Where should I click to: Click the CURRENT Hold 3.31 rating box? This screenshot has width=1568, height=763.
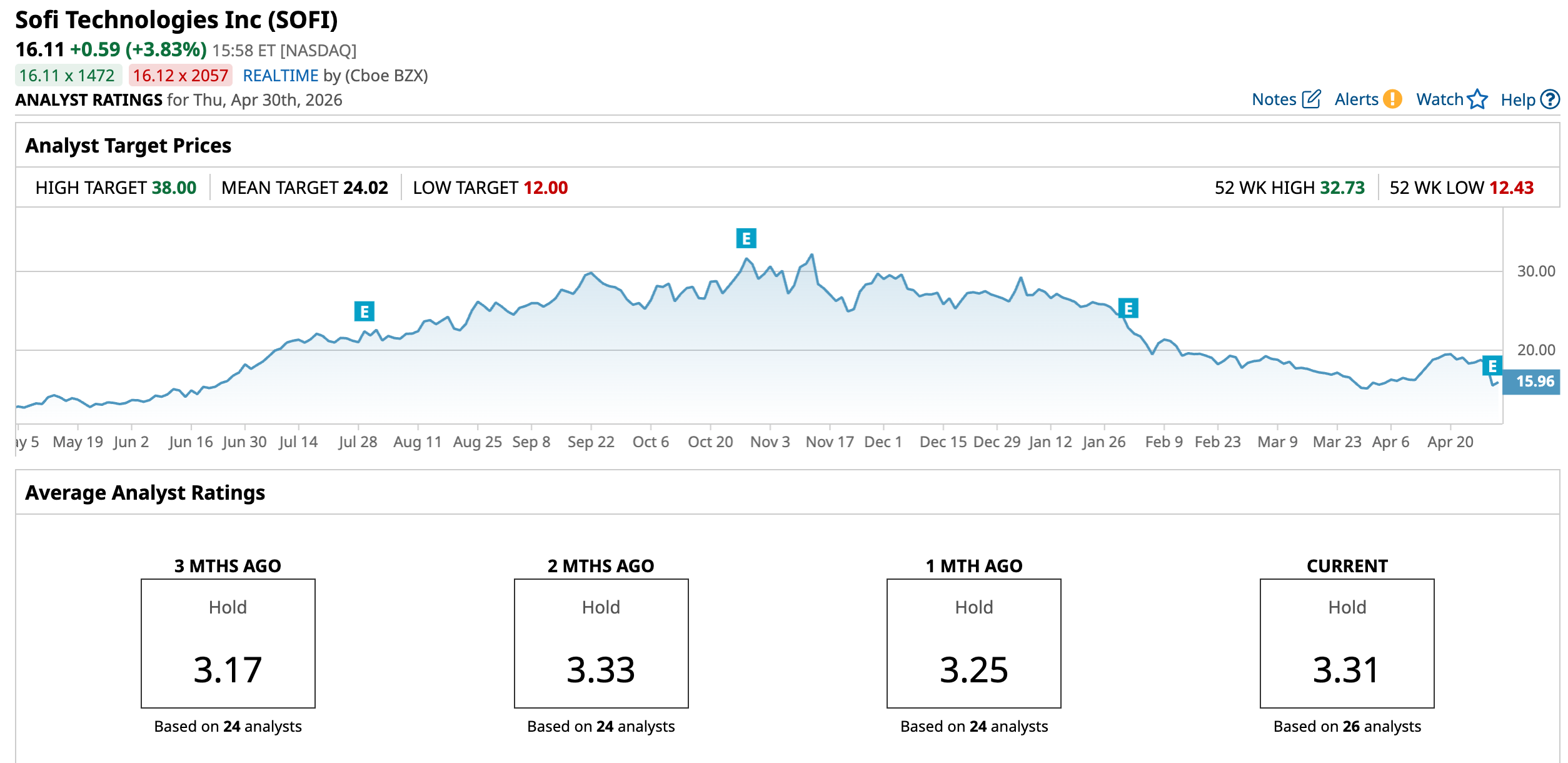pos(1347,643)
